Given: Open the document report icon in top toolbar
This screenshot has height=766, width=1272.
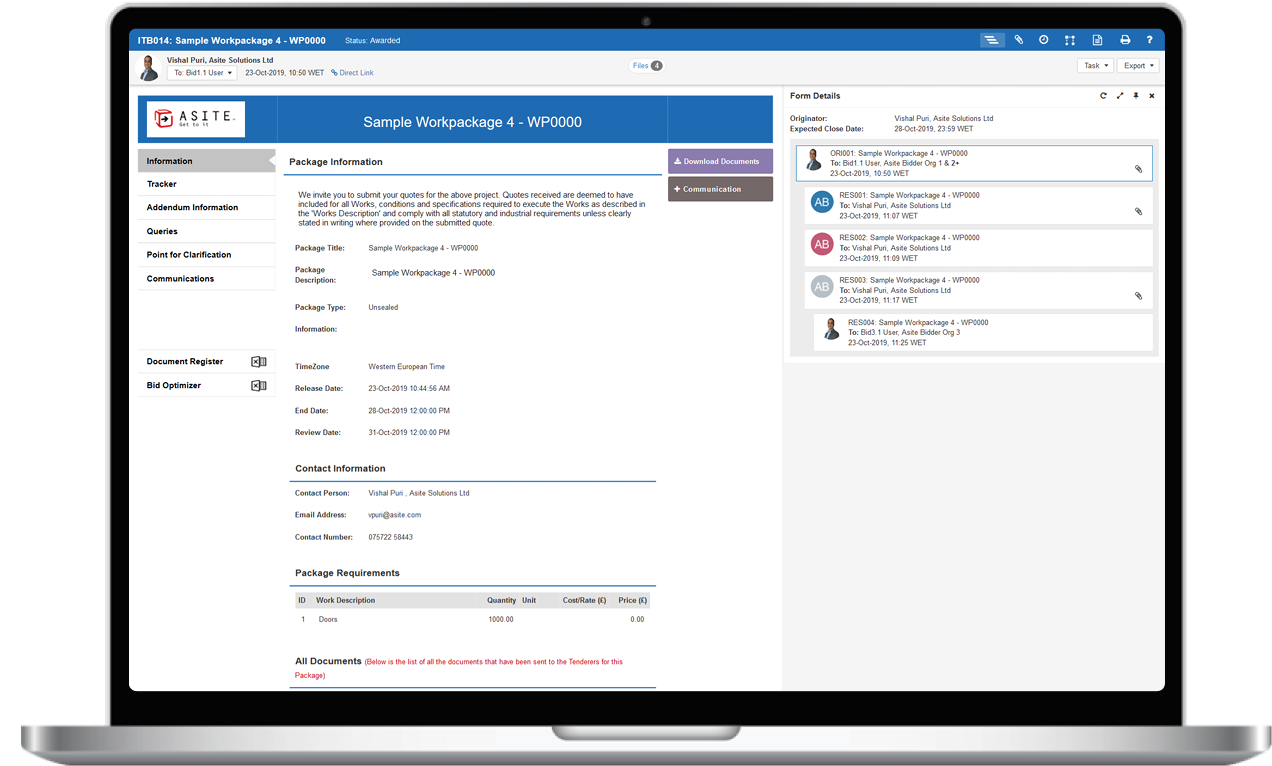Looking at the screenshot, I should pyautogui.click(x=1097, y=39).
